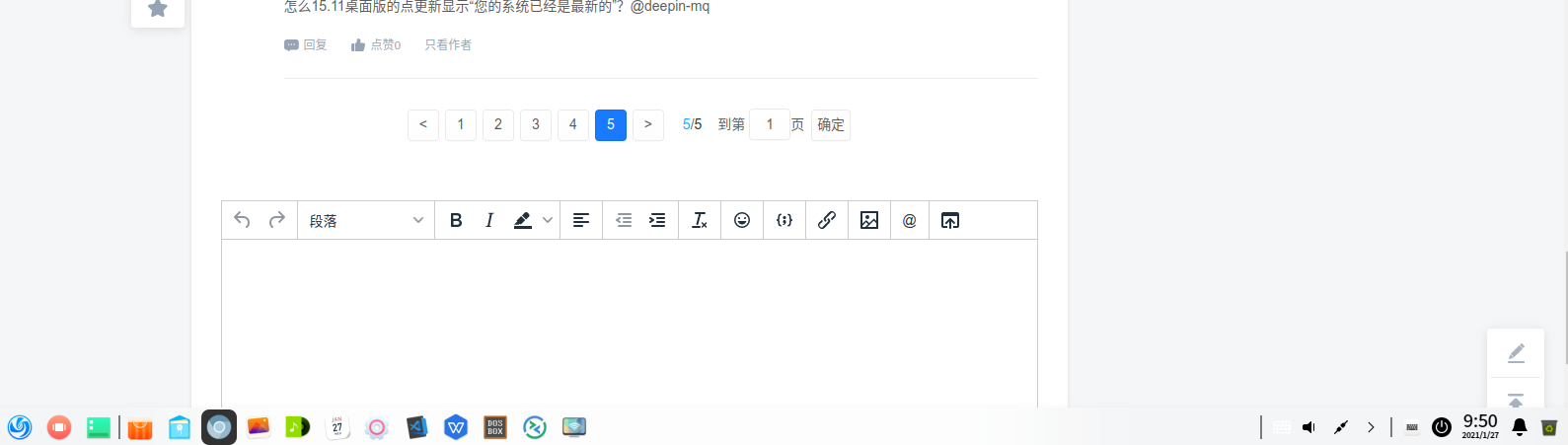Clear text formatting with Tx icon

(x=700, y=220)
